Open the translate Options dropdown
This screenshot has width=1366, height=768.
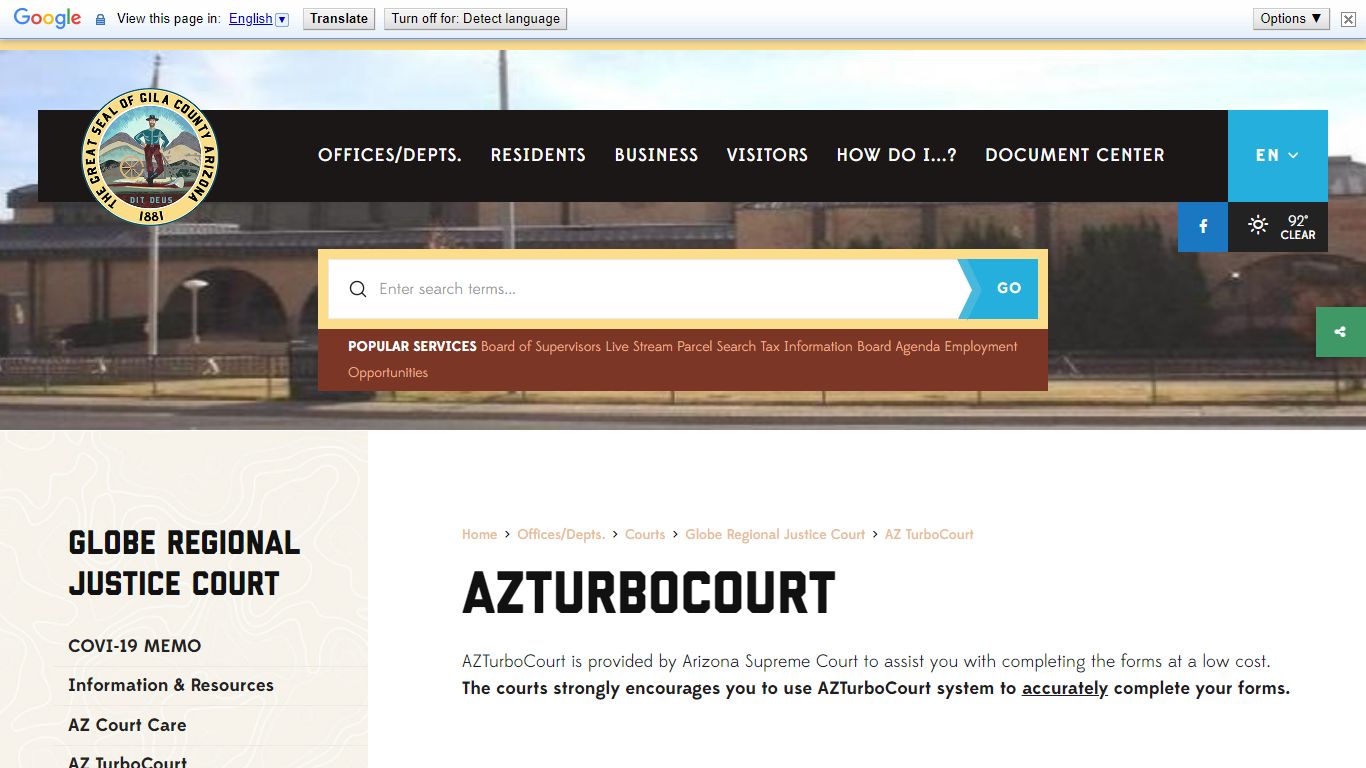click(x=1291, y=19)
